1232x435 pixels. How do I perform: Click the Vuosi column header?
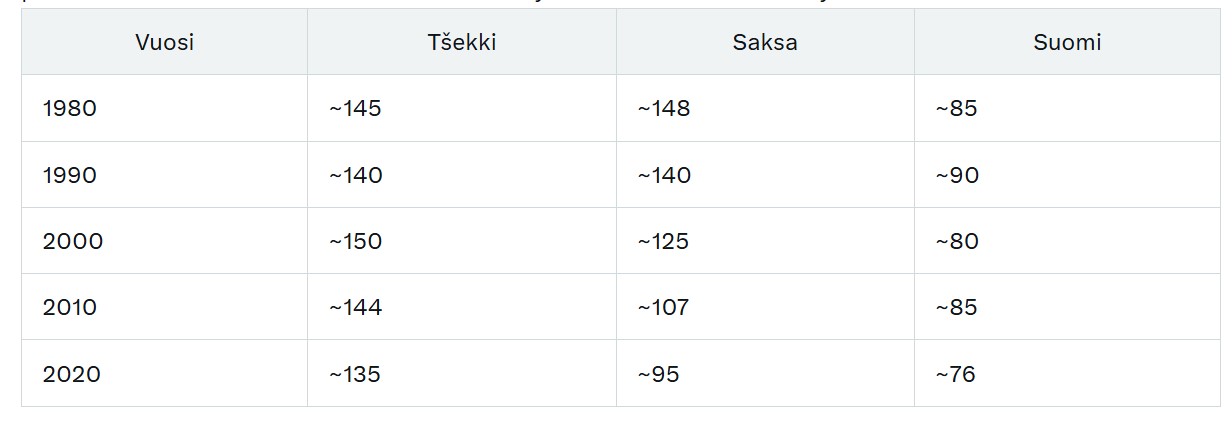165,42
